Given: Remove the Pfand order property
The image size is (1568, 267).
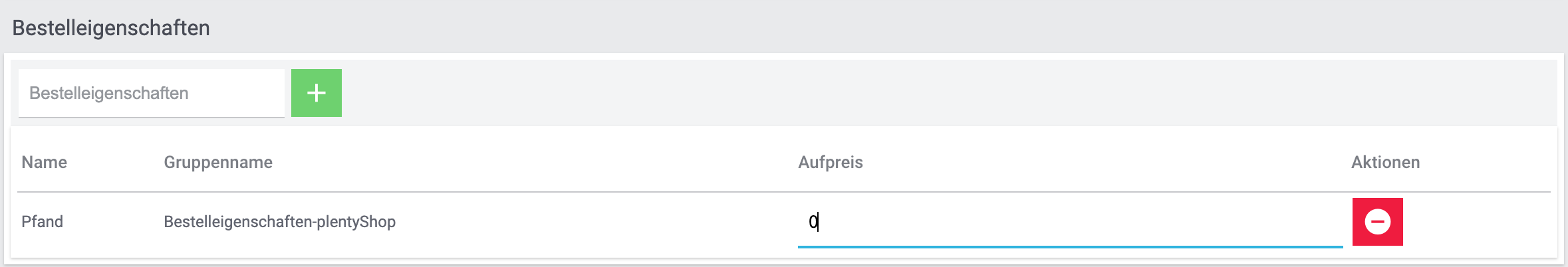Looking at the screenshot, I should [1377, 222].
